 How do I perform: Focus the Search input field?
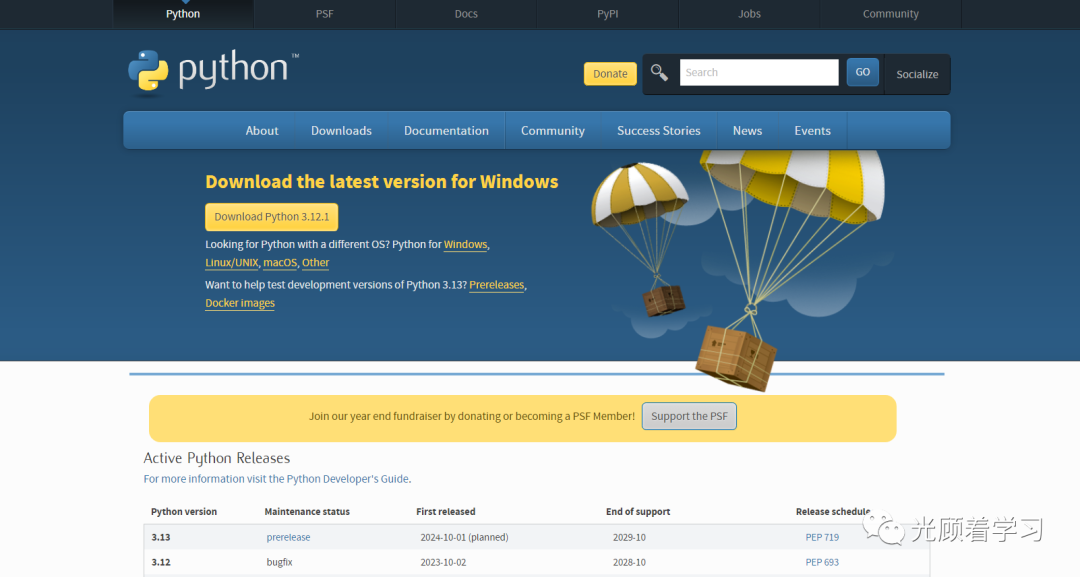[x=759, y=72]
